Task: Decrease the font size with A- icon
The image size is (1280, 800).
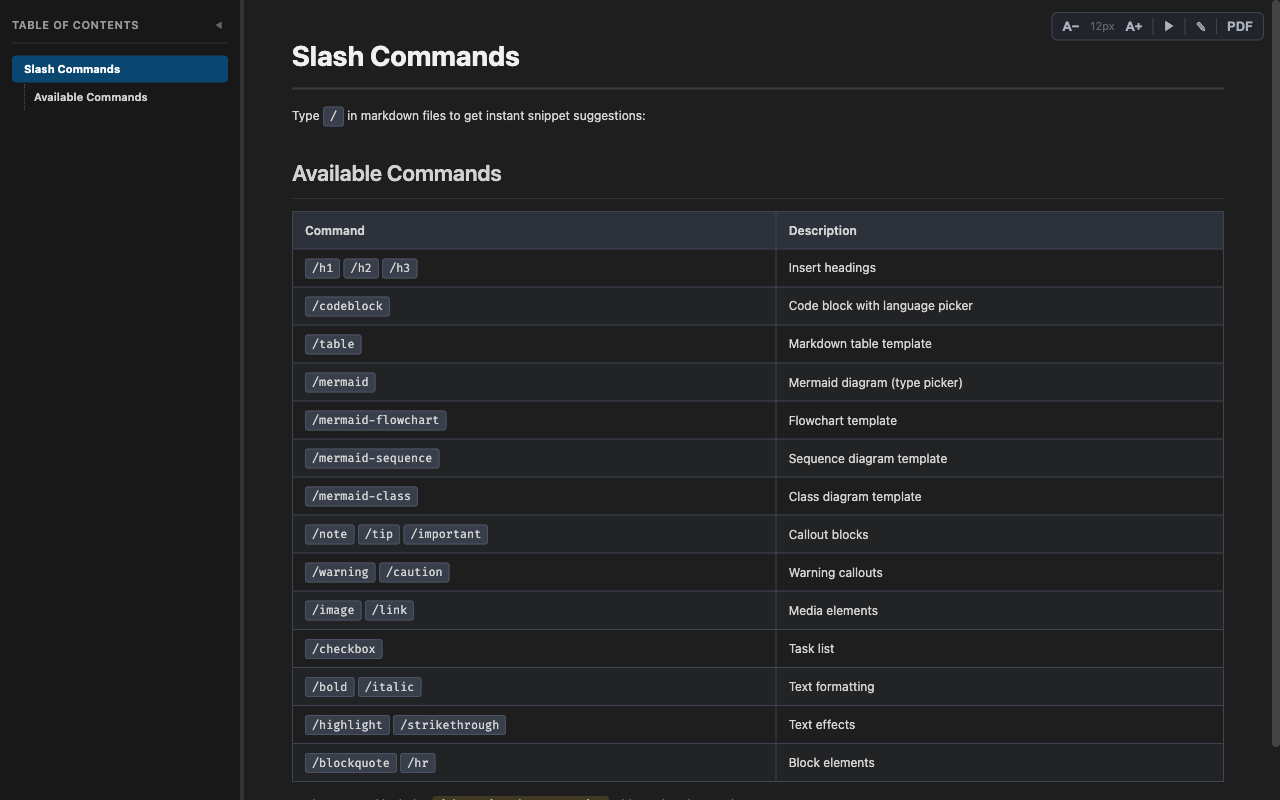Action: tap(1070, 26)
